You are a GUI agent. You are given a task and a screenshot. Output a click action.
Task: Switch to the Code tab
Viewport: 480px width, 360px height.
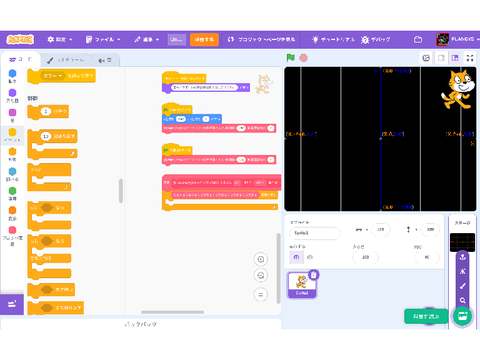tap(20, 59)
